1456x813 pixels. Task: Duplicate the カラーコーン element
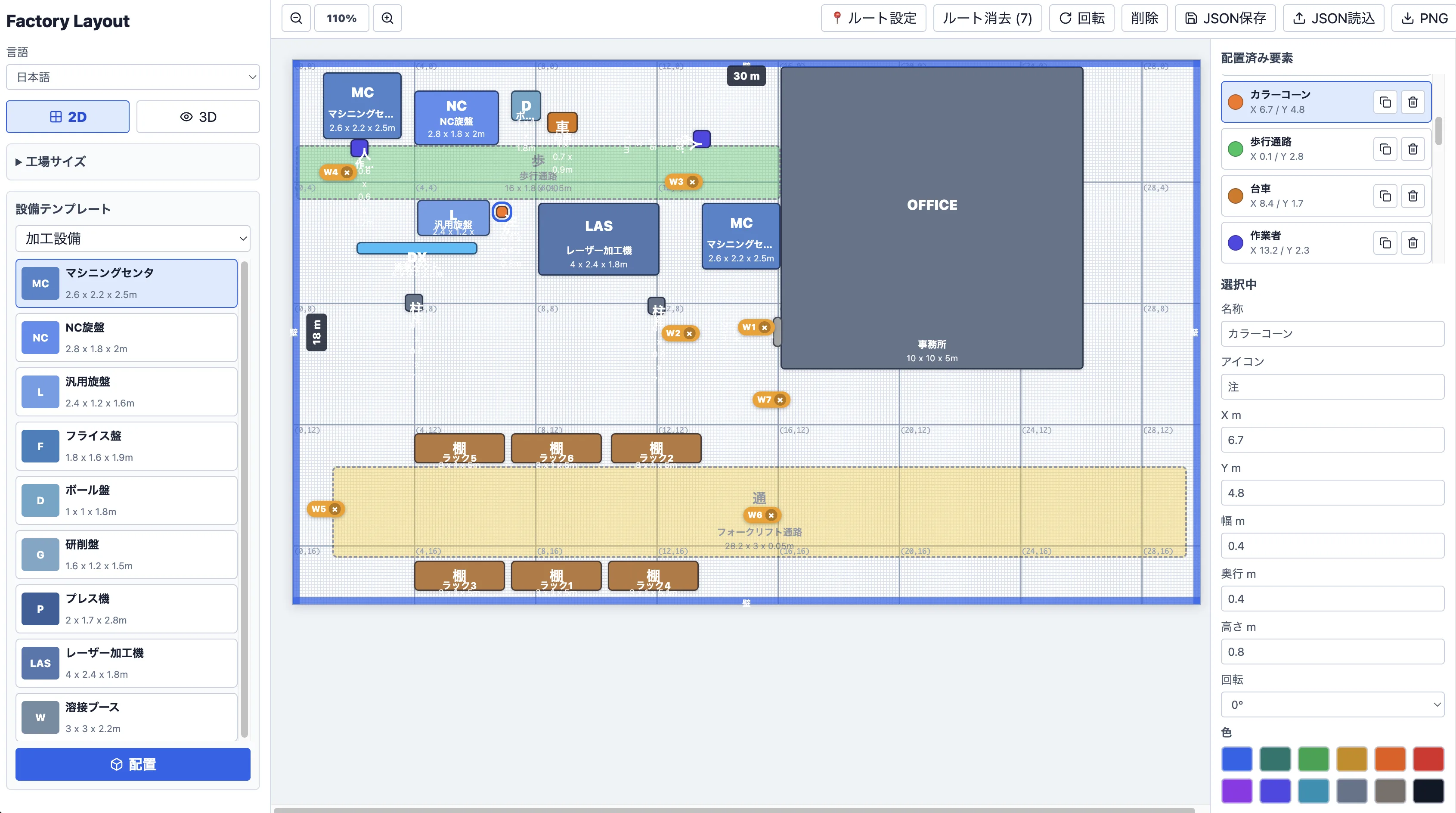tap(1385, 102)
